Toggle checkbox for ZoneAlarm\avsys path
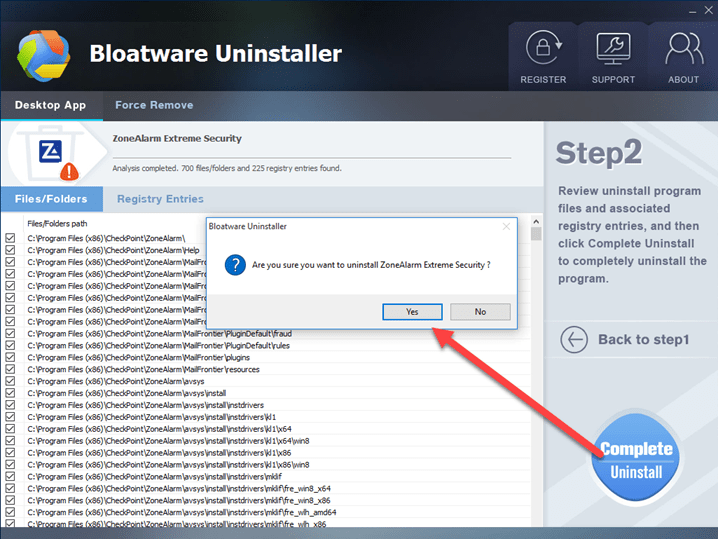The height and width of the screenshot is (539, 718). pos(10,381)
